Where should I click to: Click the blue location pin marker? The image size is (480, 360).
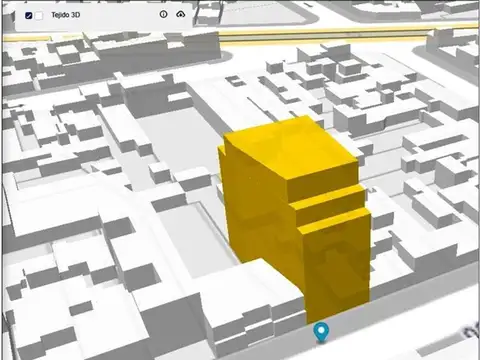[x=321, y=332]
